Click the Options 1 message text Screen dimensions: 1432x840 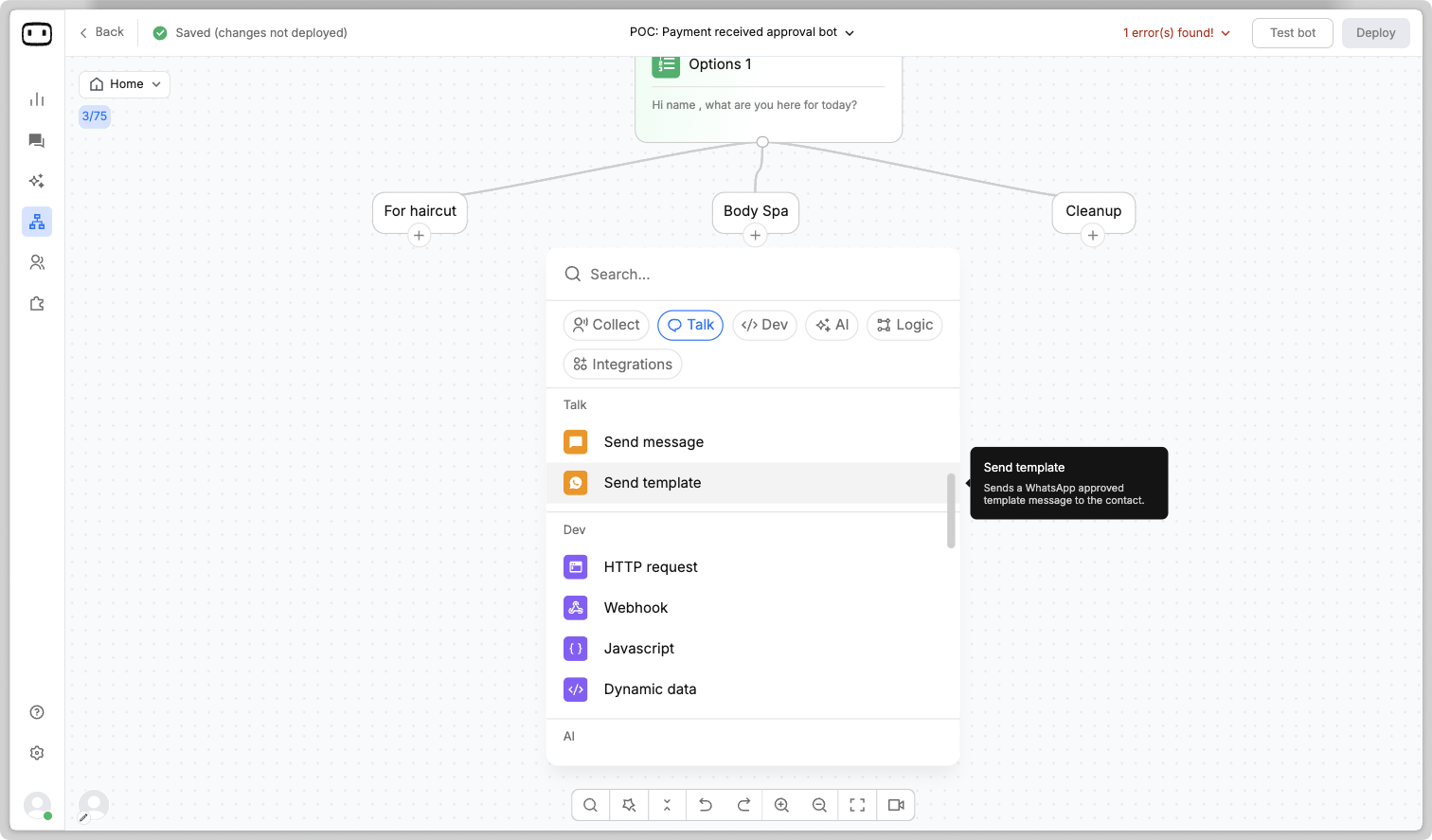(x=754, y=105)
